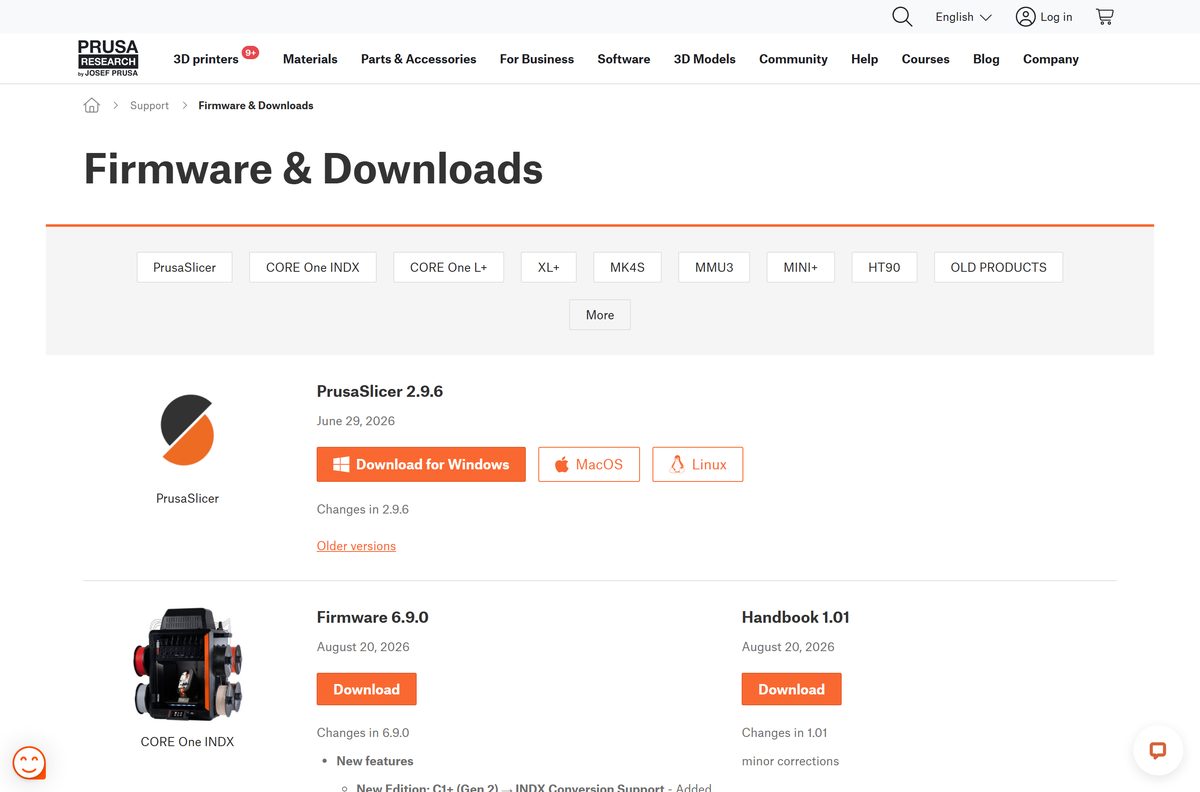1200x792 pixels.
Task: Select the MMU3 product tab
Action: point(714,267)
